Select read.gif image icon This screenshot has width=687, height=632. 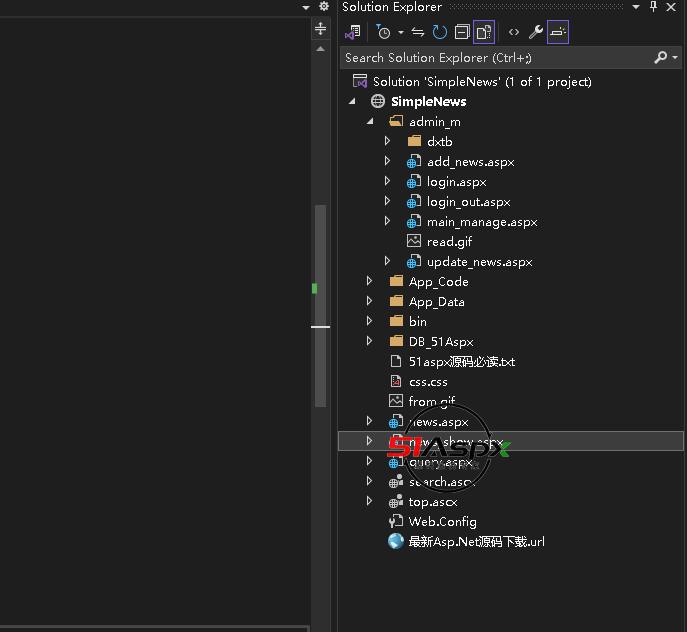pos(414,241)
